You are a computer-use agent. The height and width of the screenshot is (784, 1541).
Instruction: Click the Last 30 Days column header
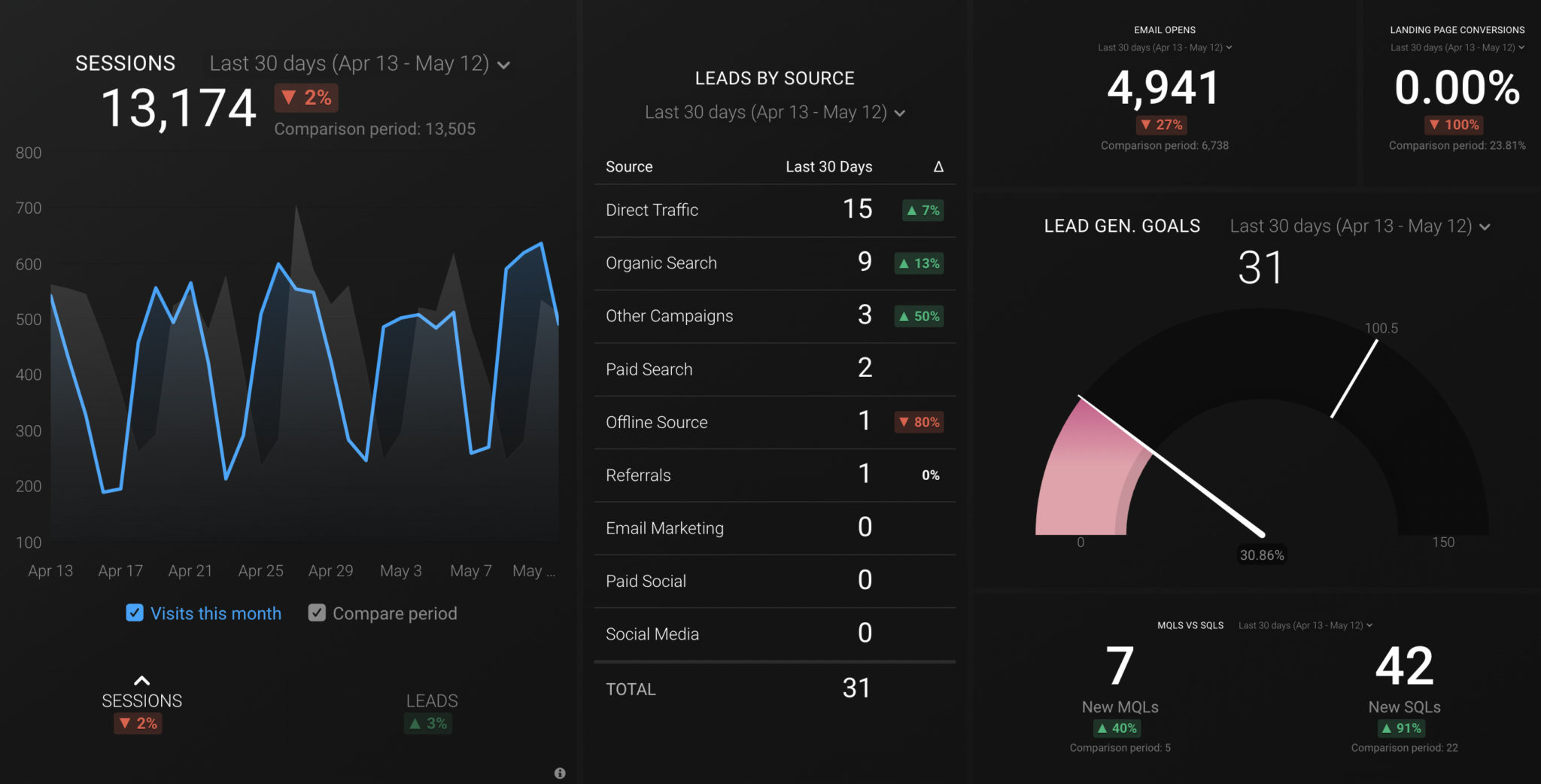[x=828, y=166]
